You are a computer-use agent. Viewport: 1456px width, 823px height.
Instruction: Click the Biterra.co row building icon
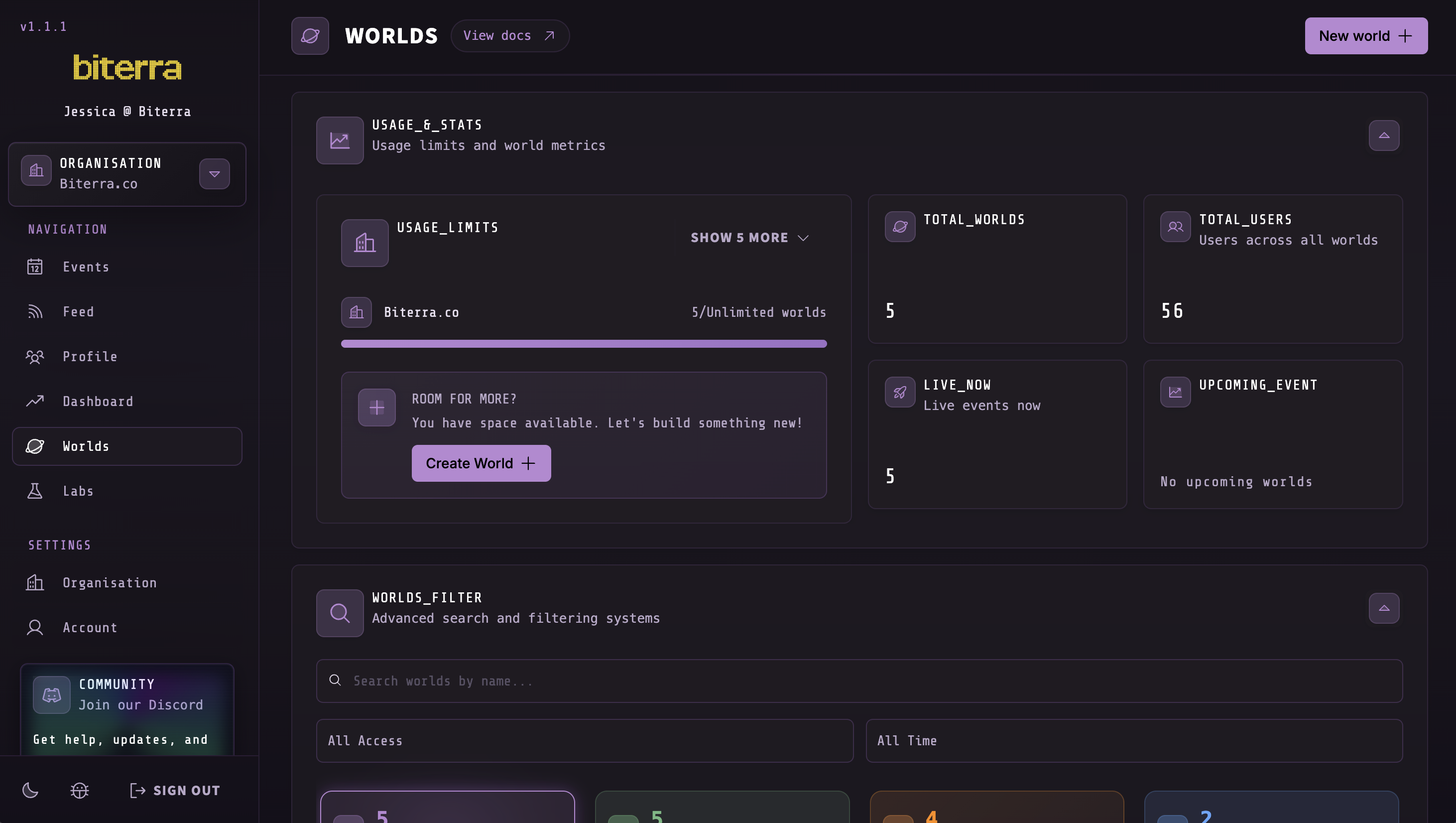[356, 312]
